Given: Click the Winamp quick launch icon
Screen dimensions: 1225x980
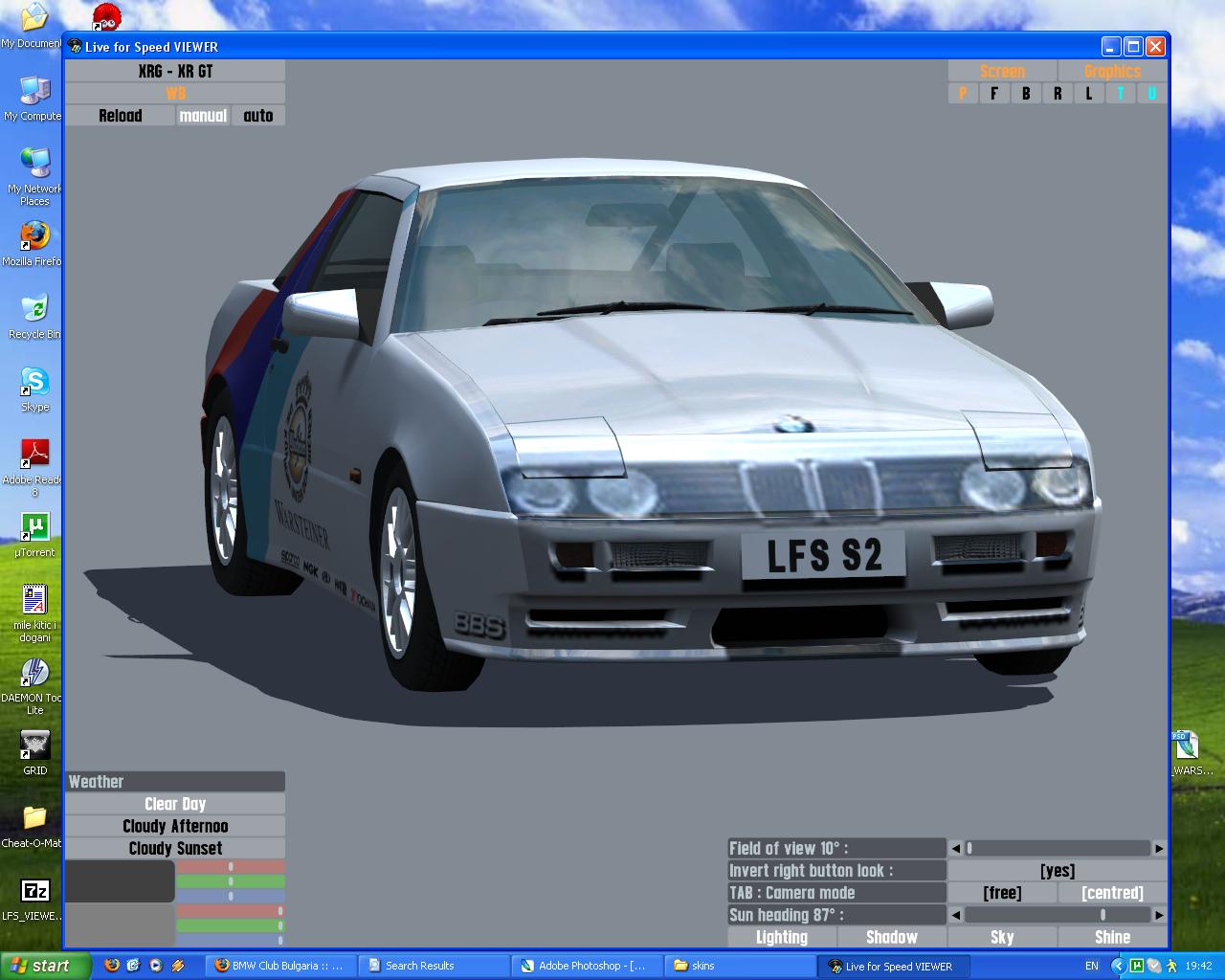Looking at the screenshot, I should coord(177,966).
